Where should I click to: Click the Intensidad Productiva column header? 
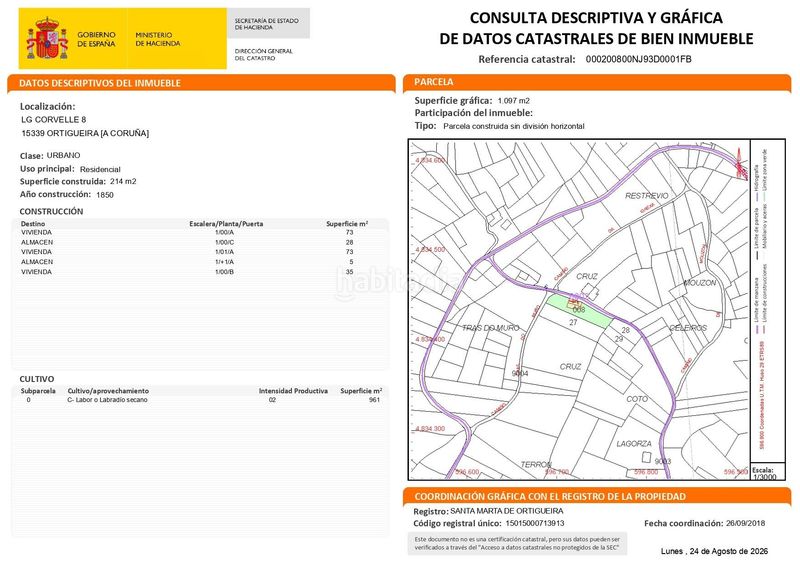tap(293, 391)
